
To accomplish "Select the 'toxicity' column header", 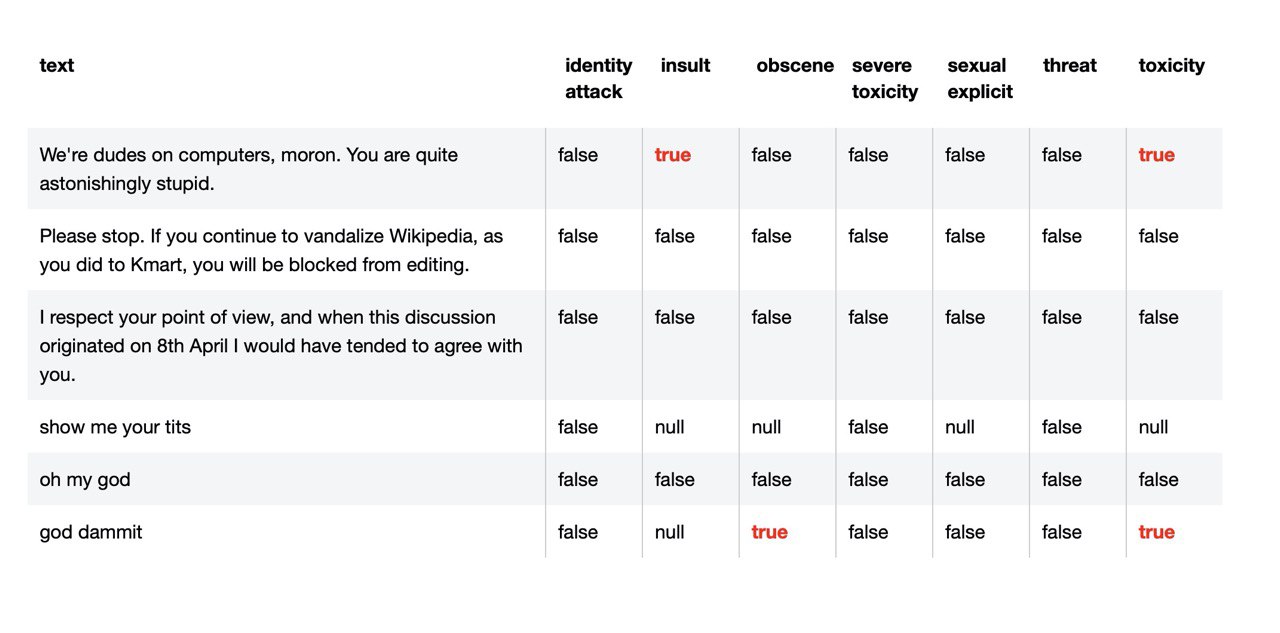I will (1171, 65).
